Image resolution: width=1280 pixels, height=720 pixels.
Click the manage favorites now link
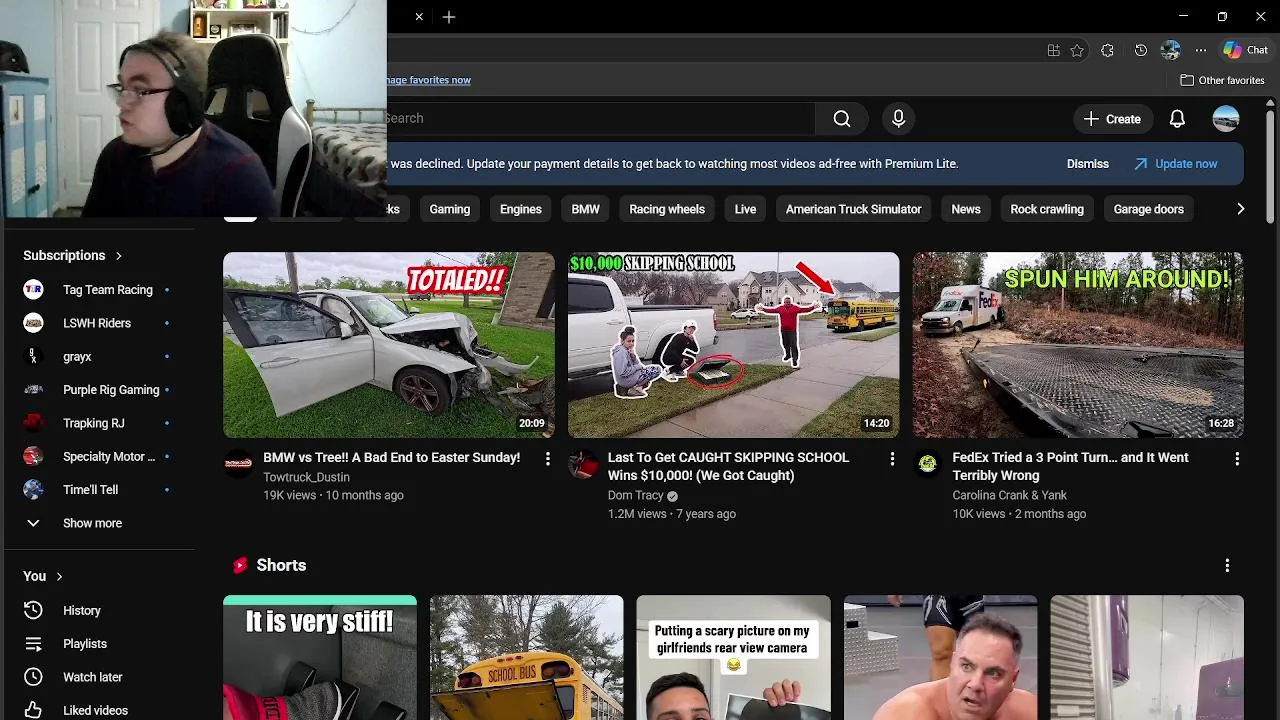[429, 80]
